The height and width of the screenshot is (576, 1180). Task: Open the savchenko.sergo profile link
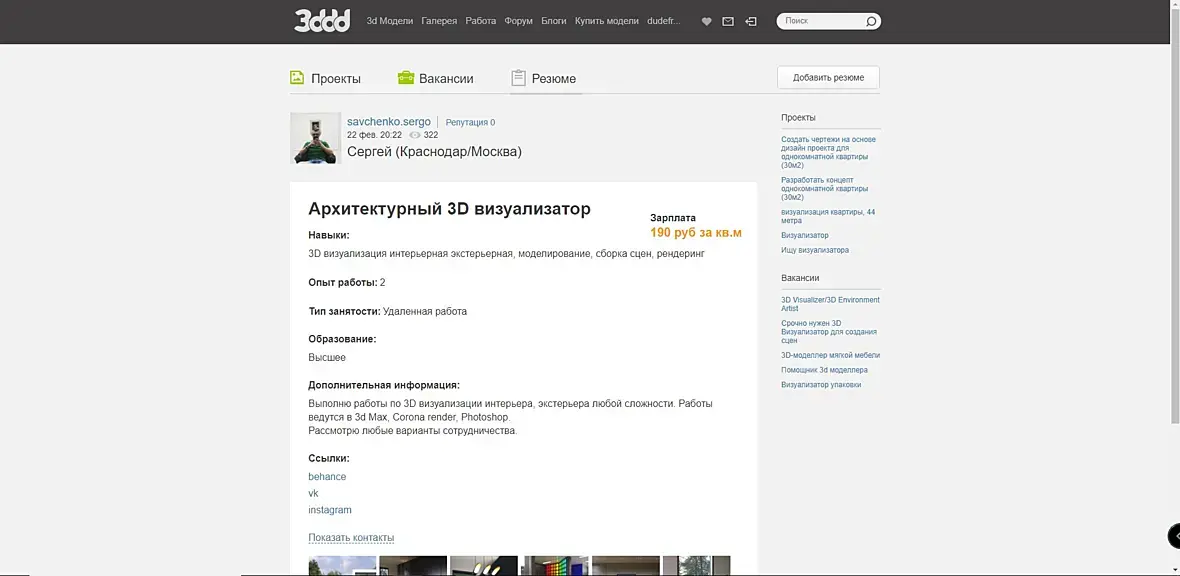[388, 121]
